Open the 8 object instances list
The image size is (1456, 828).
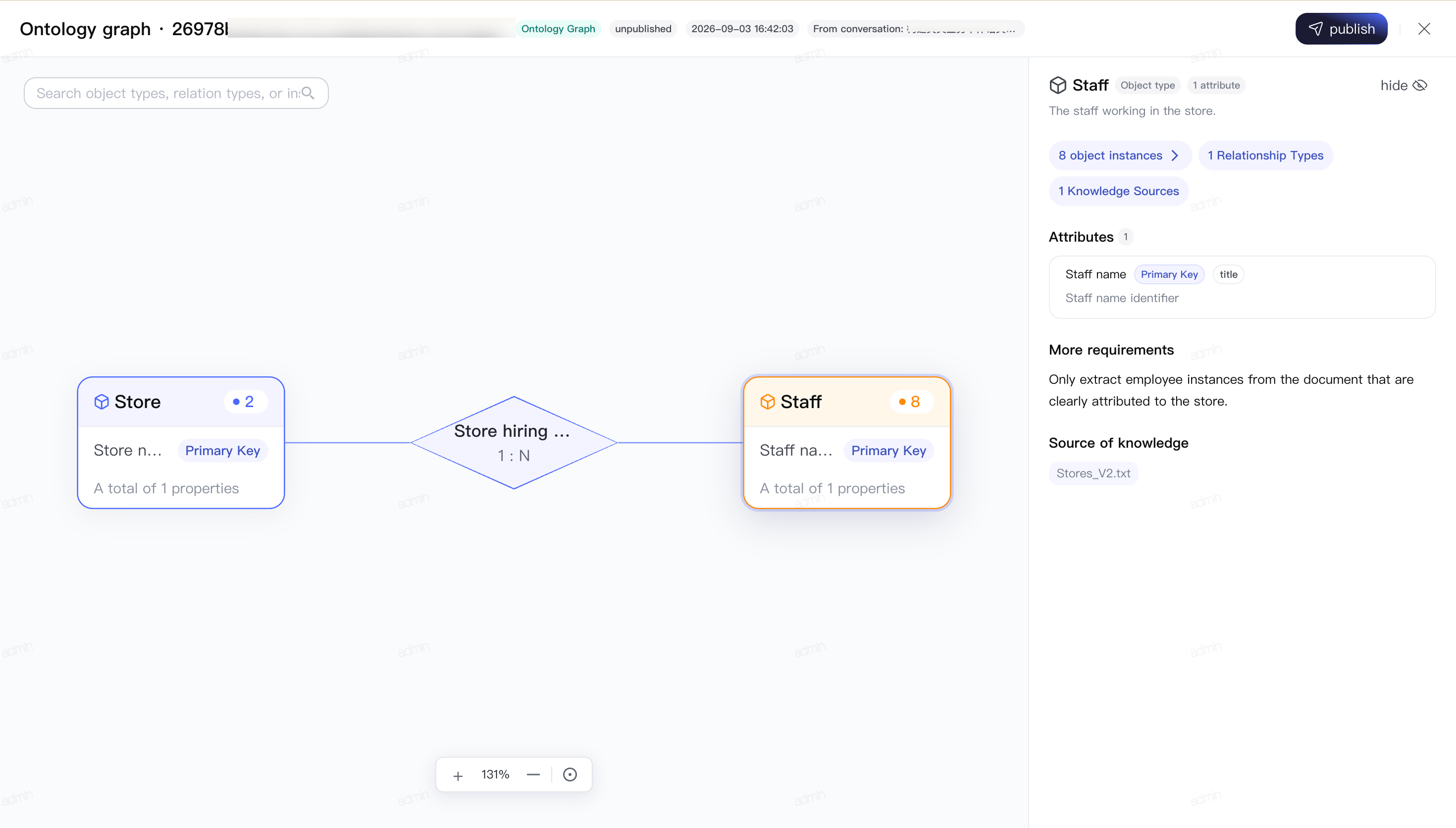1119,155
